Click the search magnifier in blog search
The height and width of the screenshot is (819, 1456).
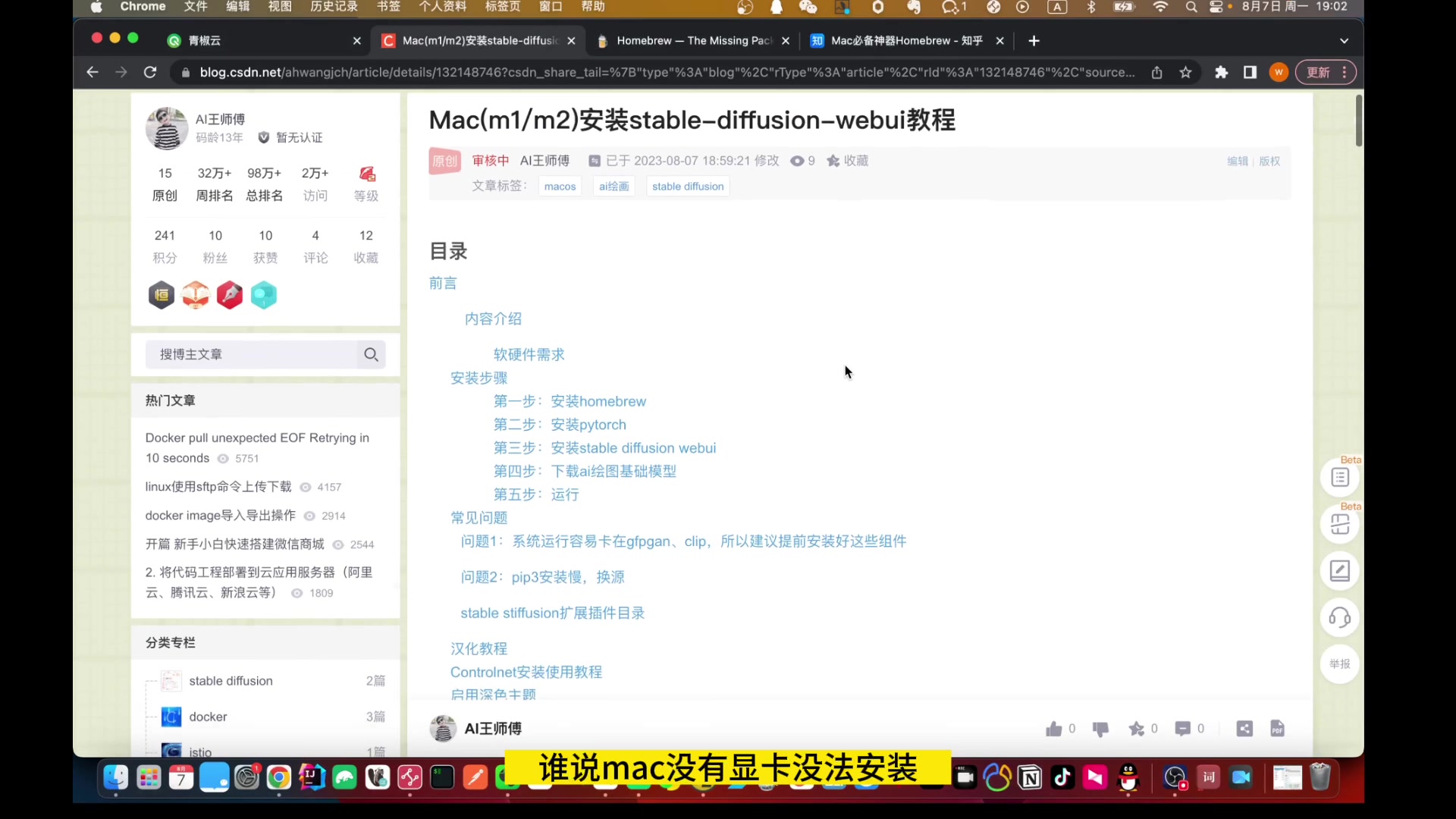(x=371, y=355)
